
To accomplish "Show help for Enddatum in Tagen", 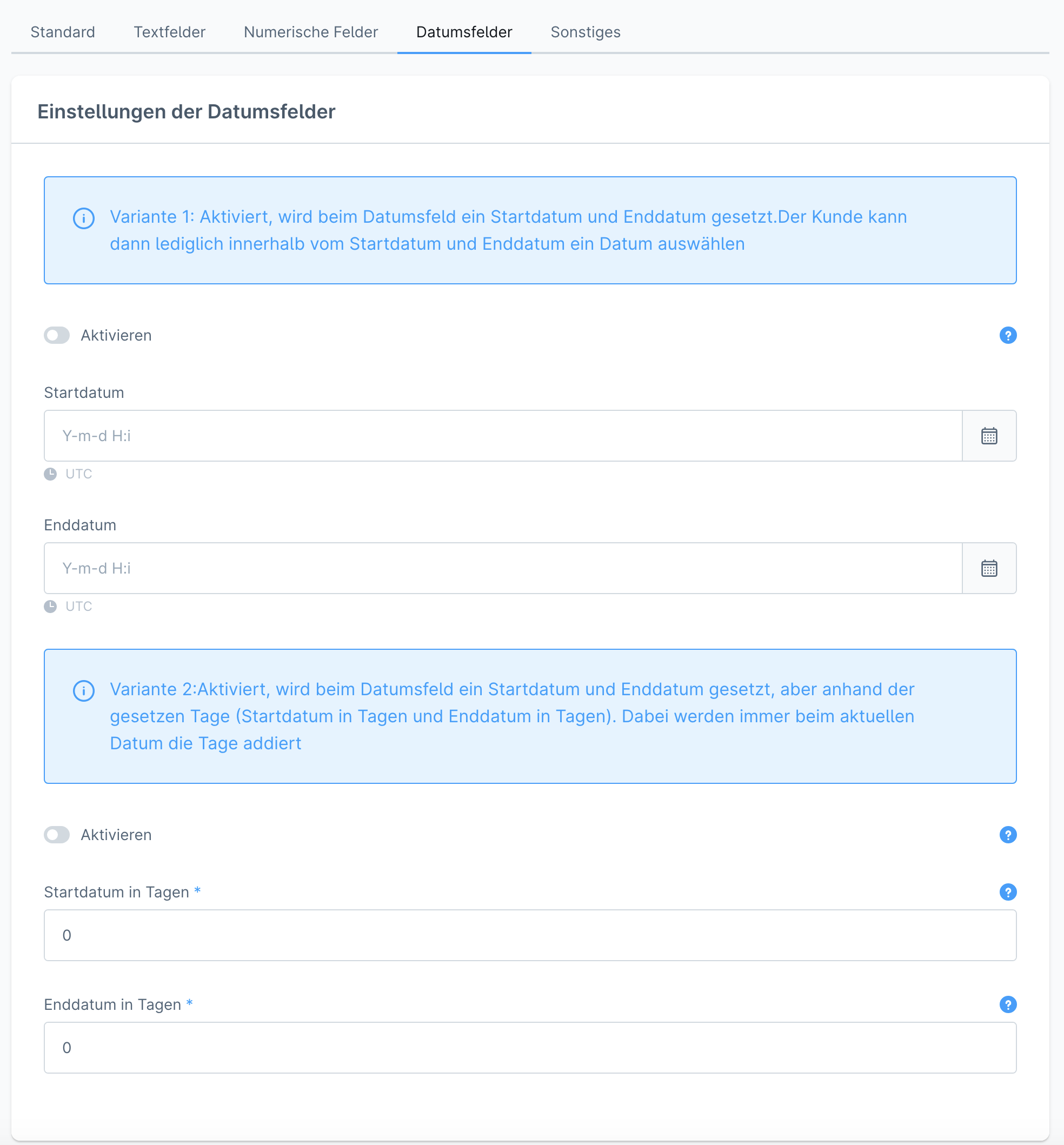I will 1008,1004.
